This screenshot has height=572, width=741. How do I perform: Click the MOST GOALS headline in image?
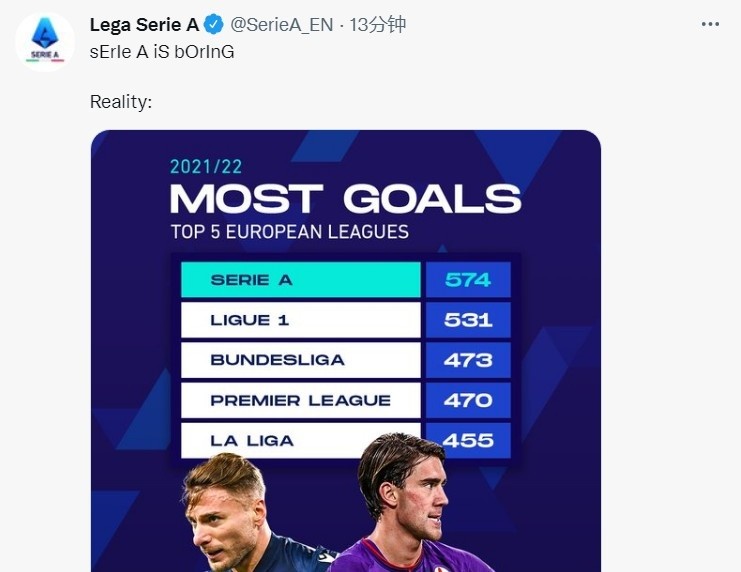(x=345, y=199)
